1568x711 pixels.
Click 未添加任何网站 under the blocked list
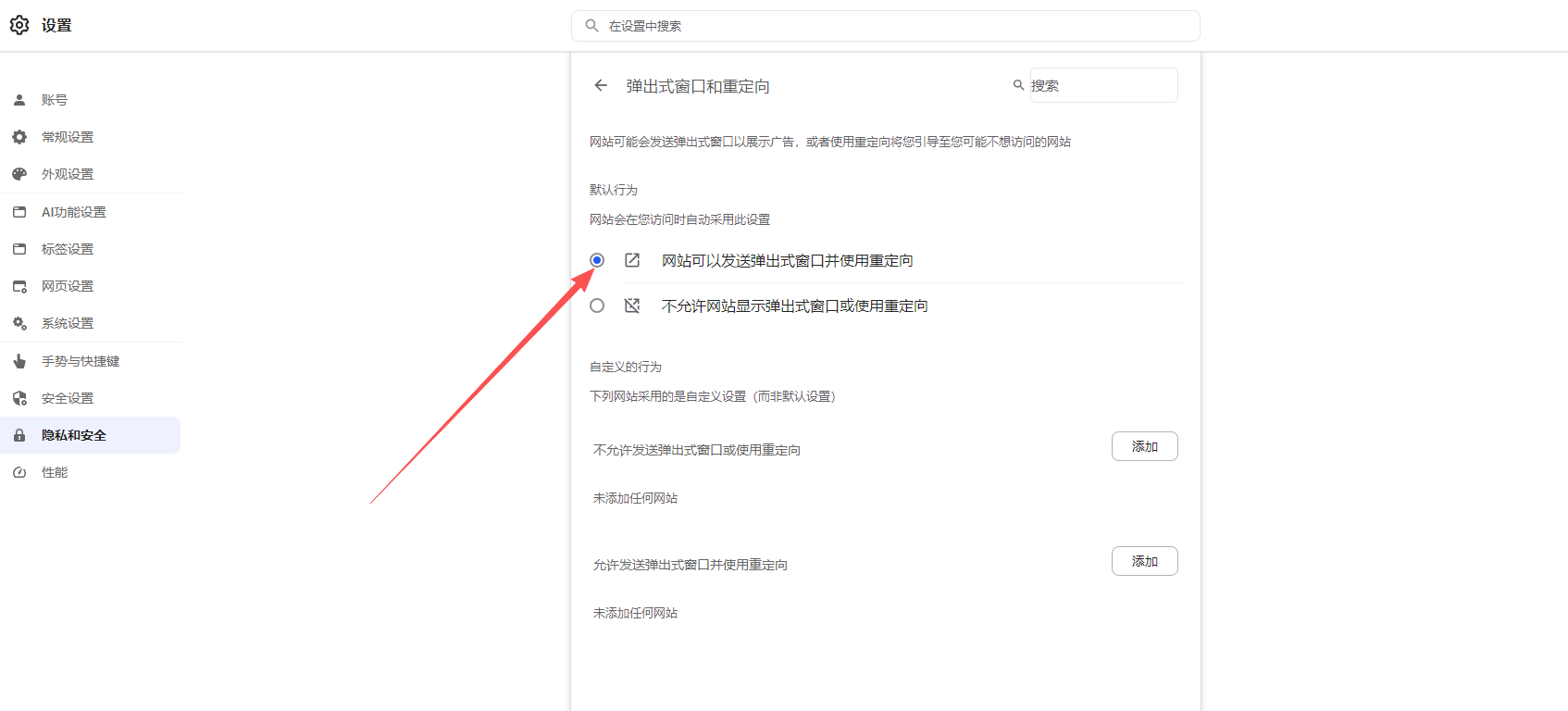636,498
